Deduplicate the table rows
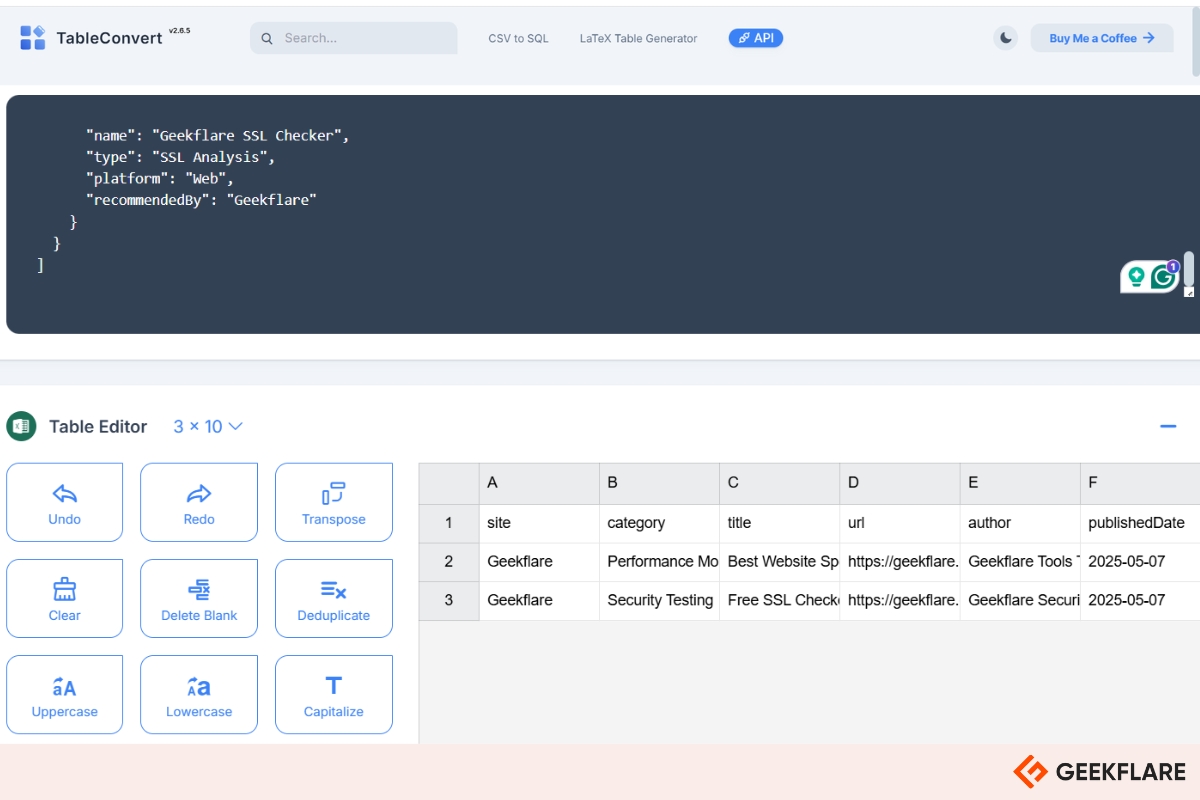 334,598
